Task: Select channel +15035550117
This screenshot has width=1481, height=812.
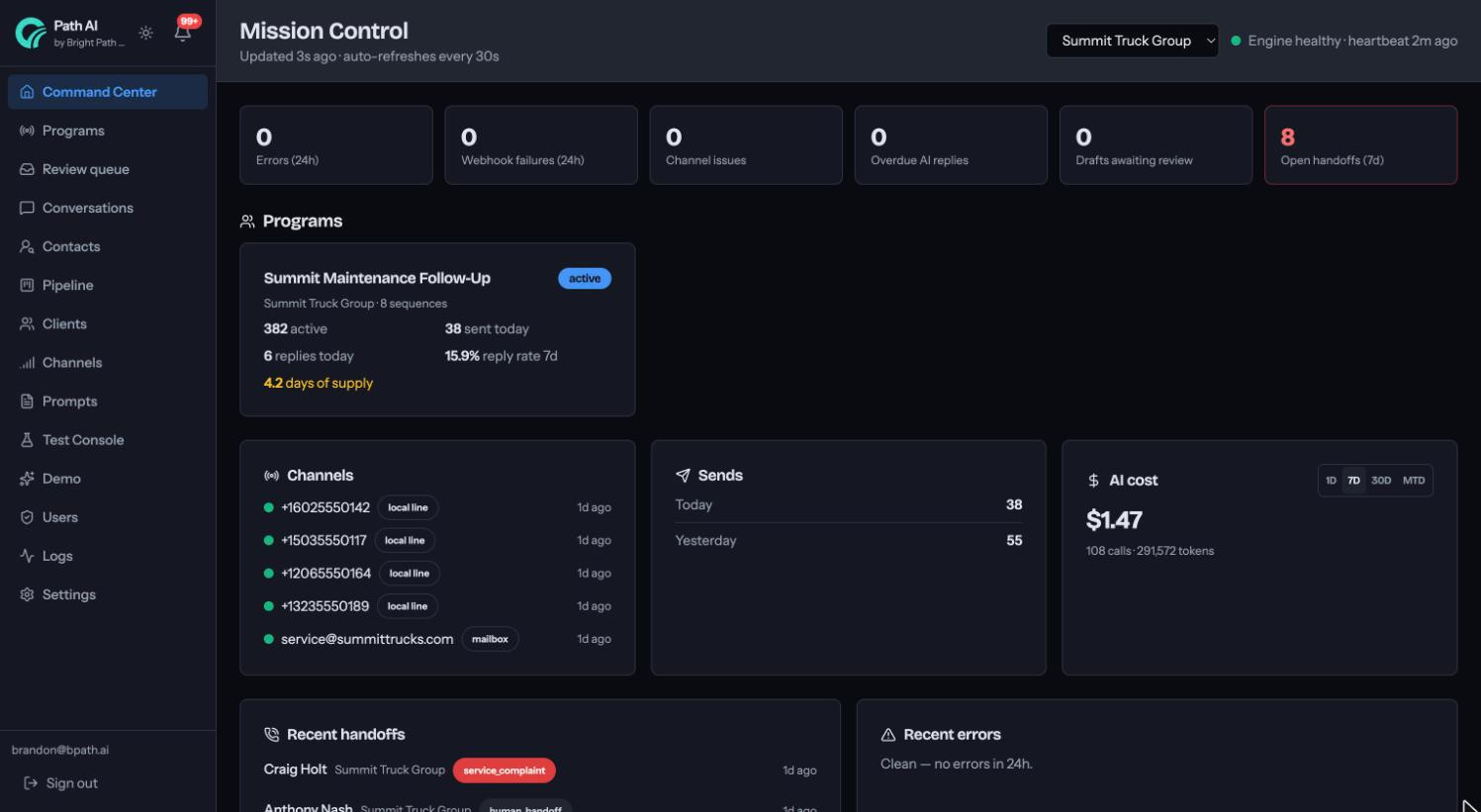Action: tap(437, 540)
